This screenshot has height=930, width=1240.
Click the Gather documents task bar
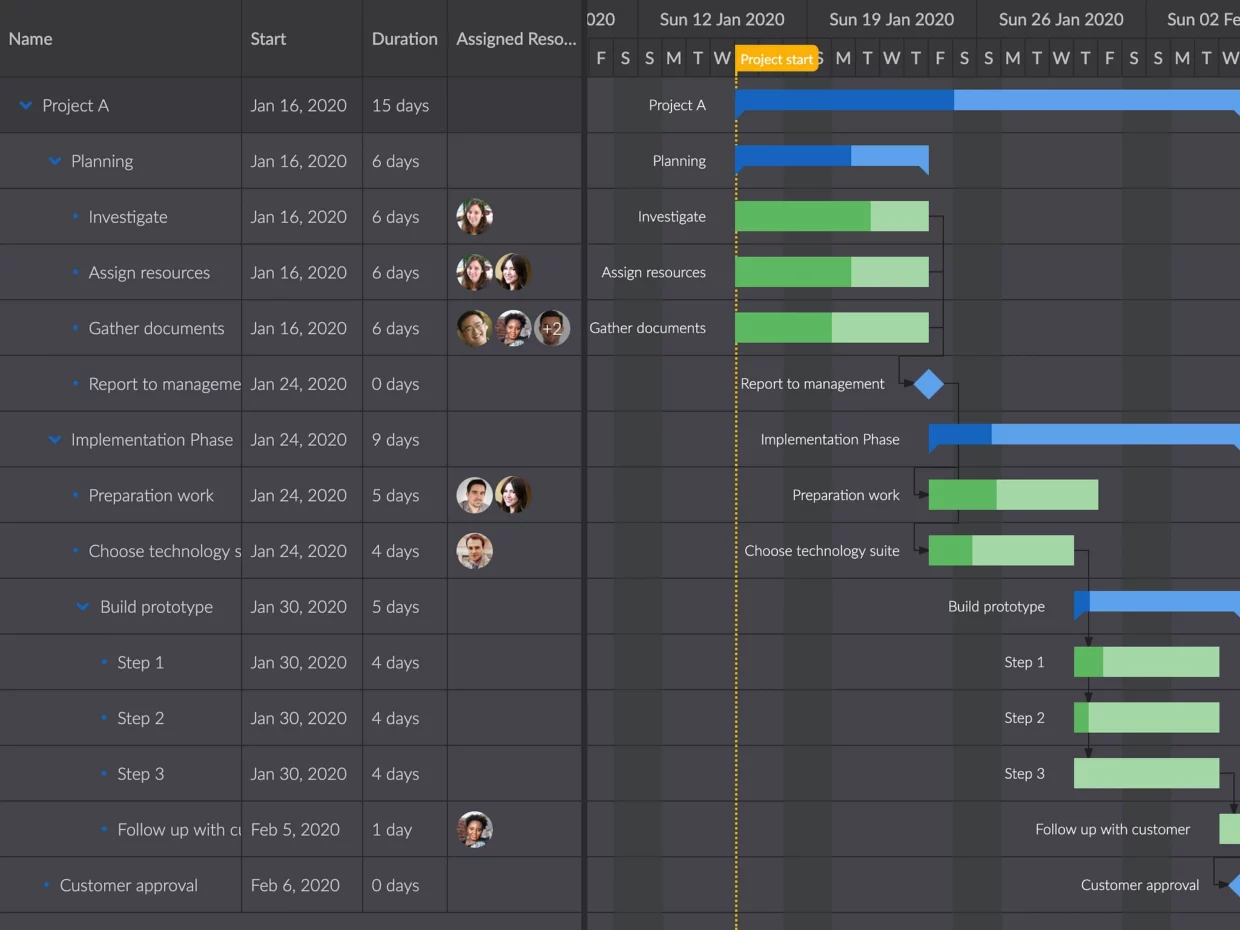click(x=832, y=328)
